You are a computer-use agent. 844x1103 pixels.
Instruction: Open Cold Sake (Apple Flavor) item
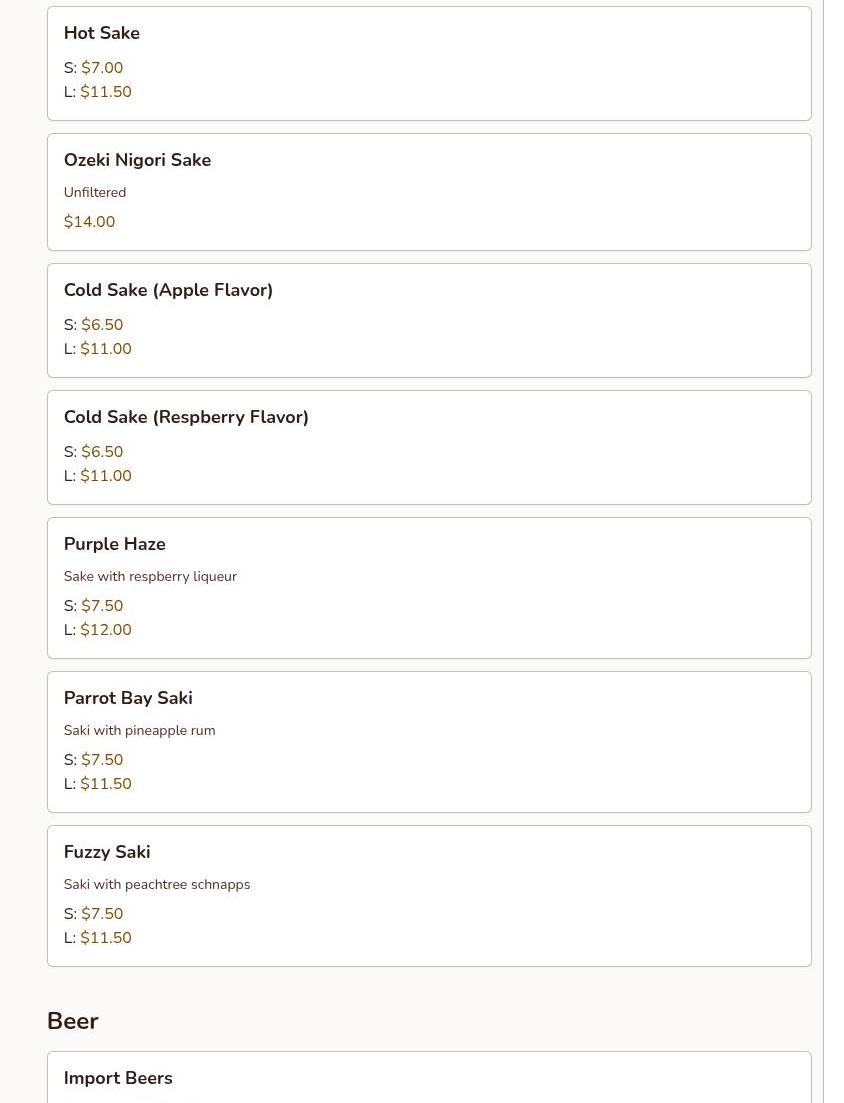(168, 290)
